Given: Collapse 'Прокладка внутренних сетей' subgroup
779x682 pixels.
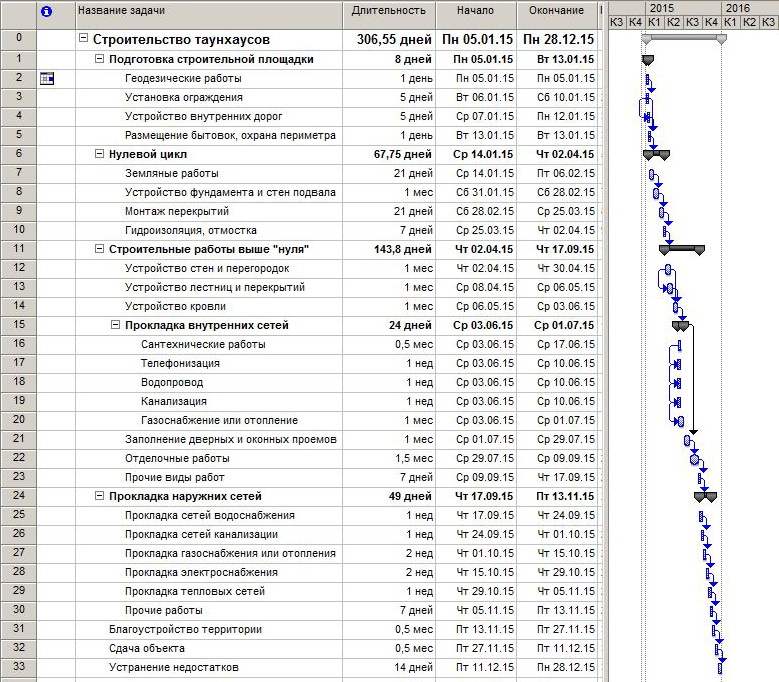Looking at the screenshot, I should click(115, 325).
